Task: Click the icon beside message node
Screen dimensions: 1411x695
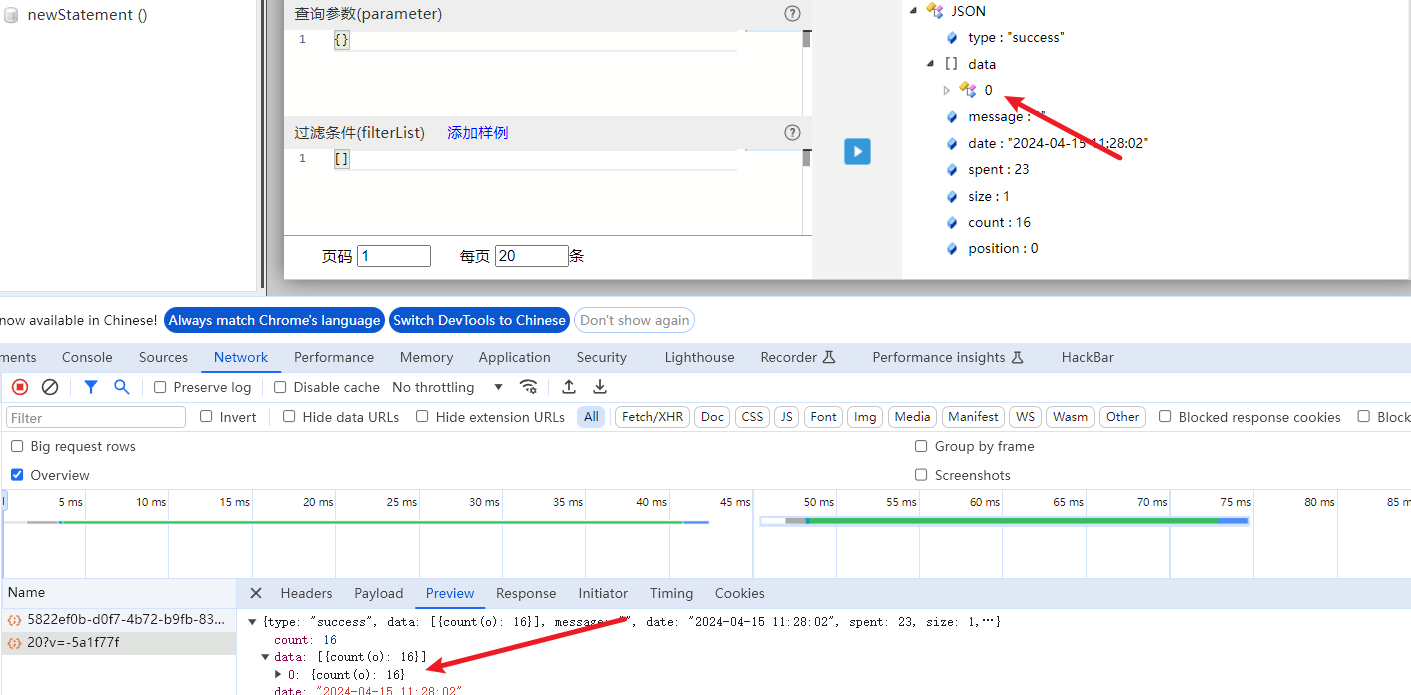Action: tap(953, 117)
